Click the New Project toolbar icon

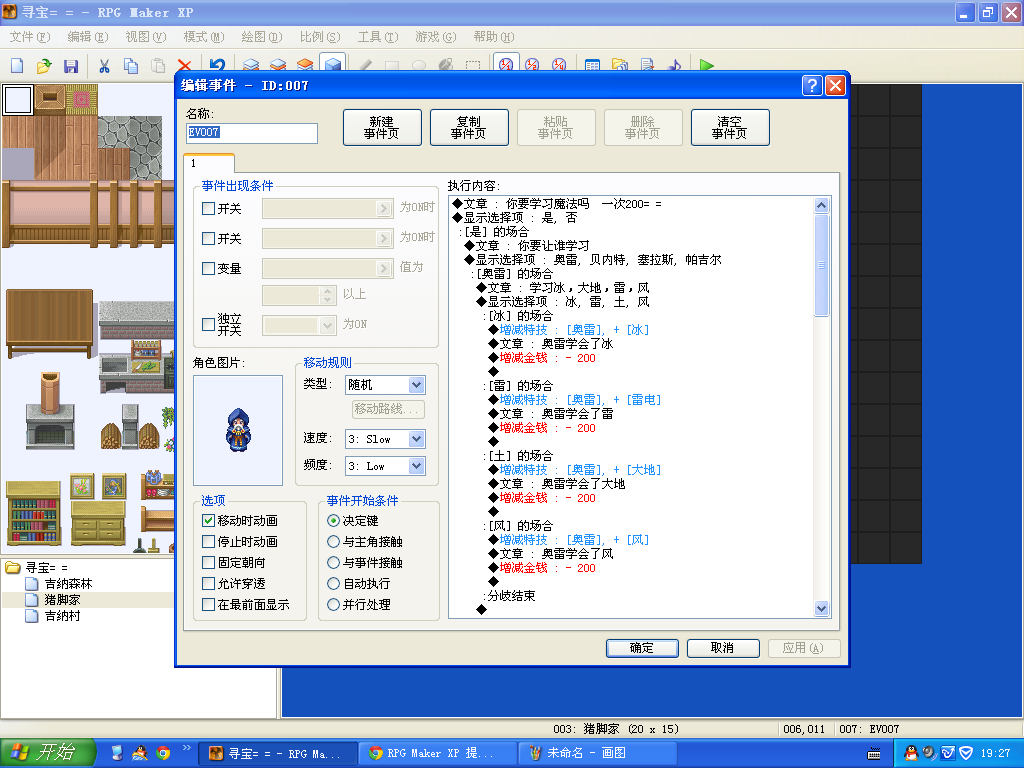click(17, 65)
